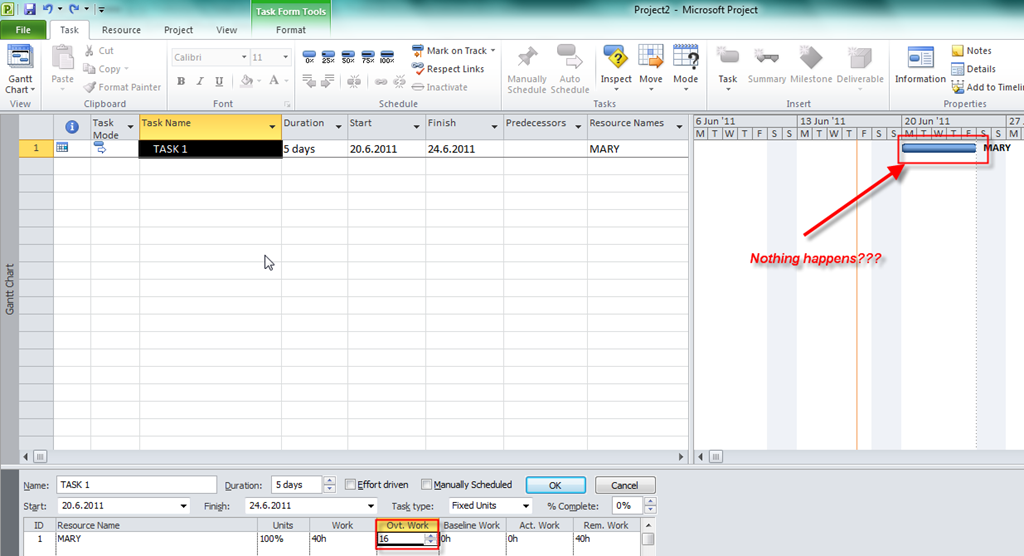Set task to 100% complete icon
This screenshot has width=1024, height=556.
tap(387, 57)
